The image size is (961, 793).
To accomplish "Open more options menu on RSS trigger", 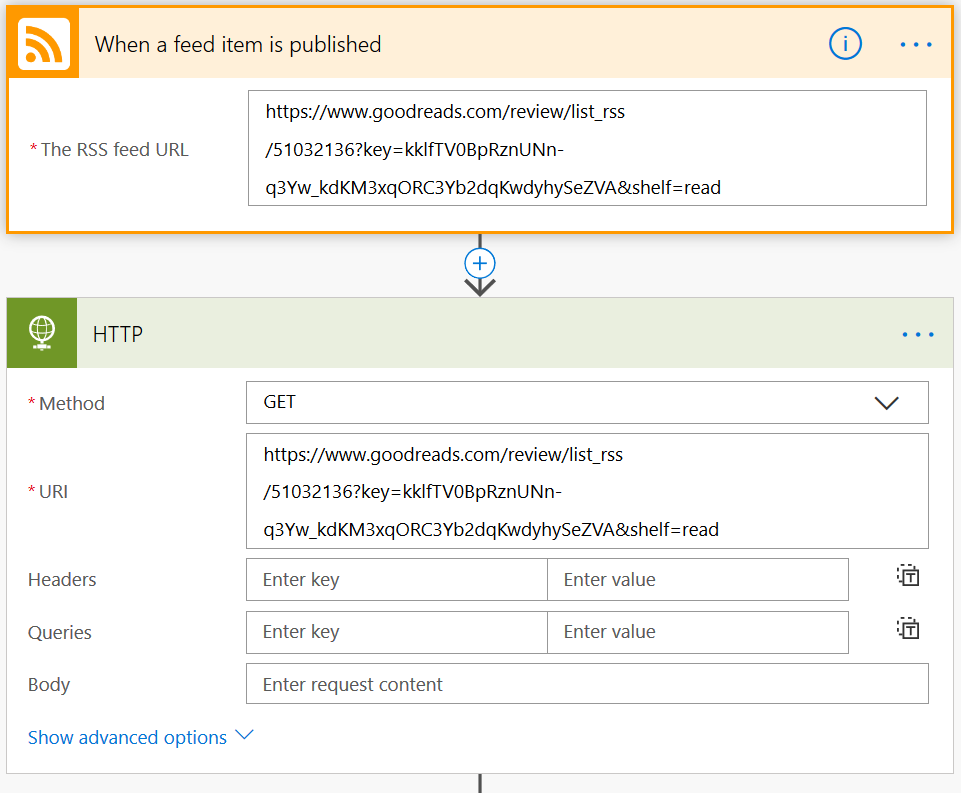I will tap(916, 44).
